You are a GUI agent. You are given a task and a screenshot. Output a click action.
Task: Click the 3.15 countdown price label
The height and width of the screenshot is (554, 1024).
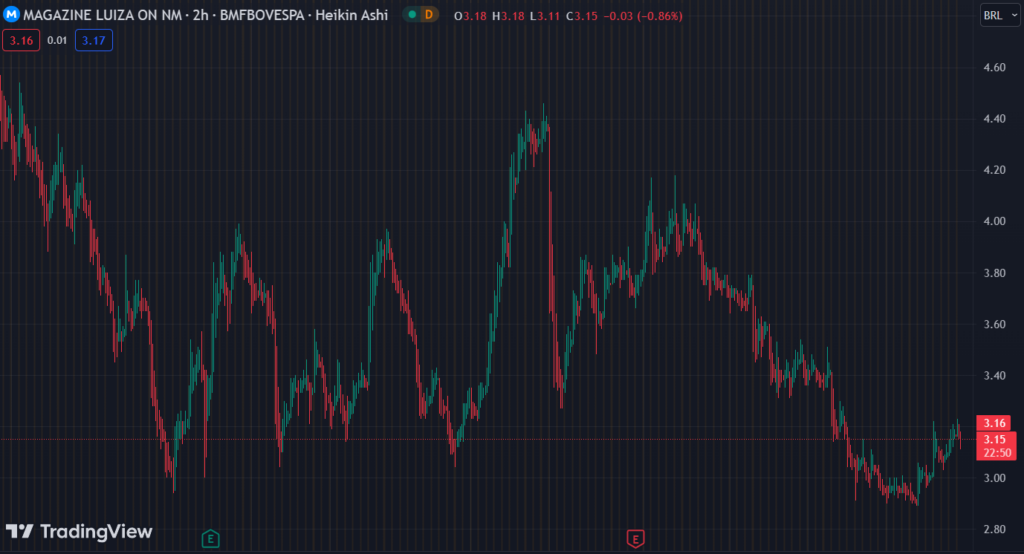tap(996, 446)
